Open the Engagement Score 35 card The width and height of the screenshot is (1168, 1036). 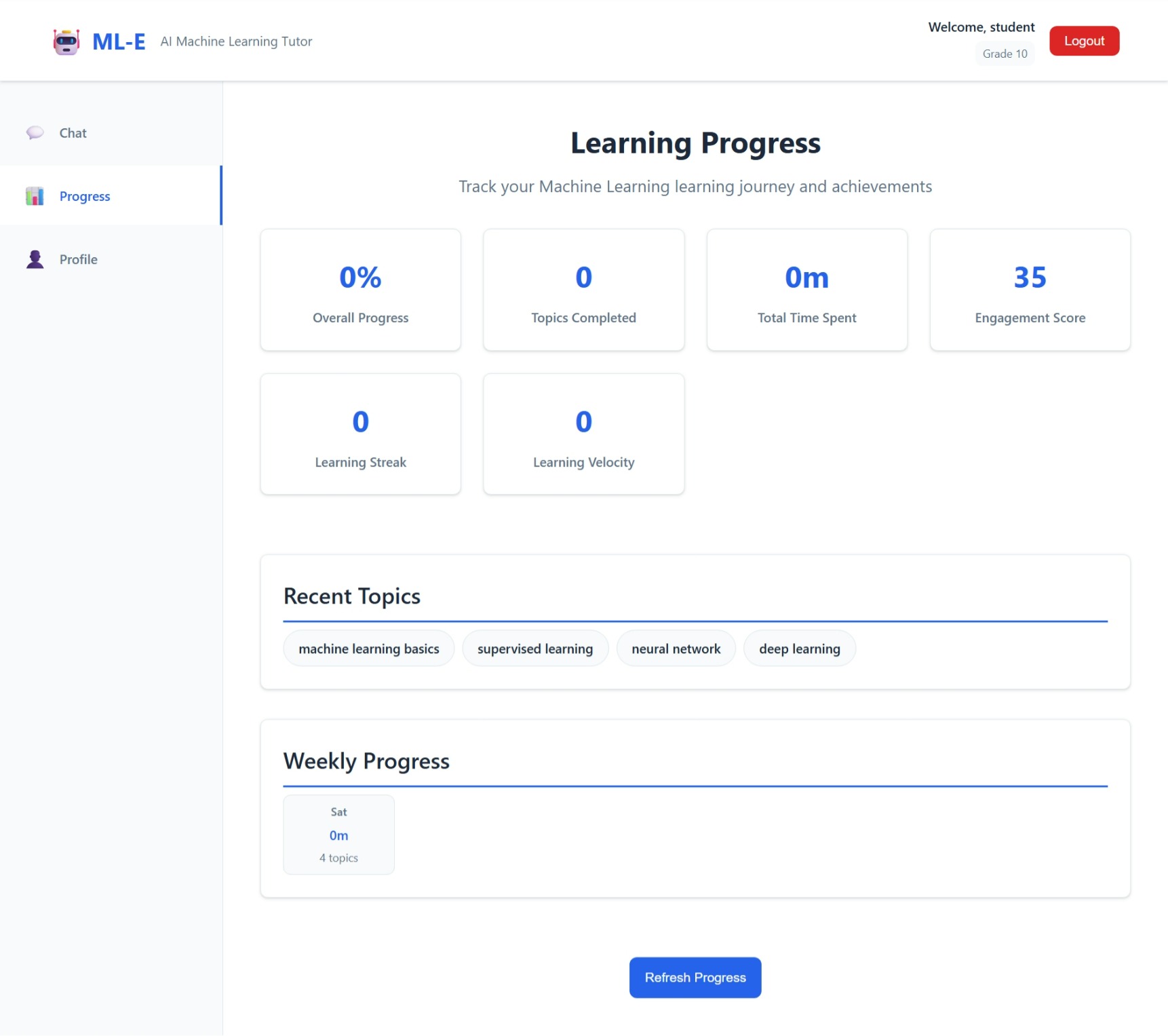click(1030, 290)
